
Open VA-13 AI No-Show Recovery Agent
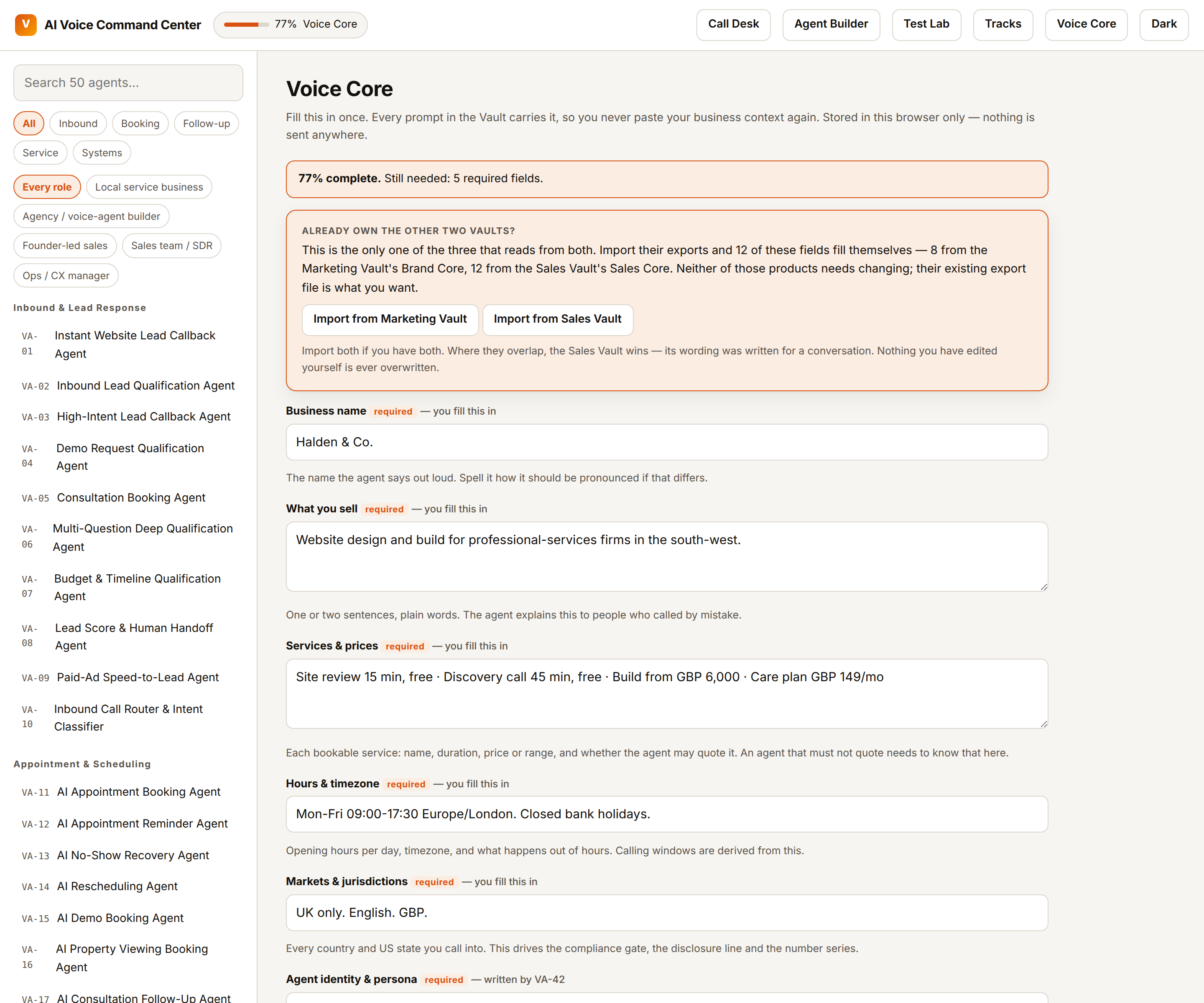(x=128, y=855)
